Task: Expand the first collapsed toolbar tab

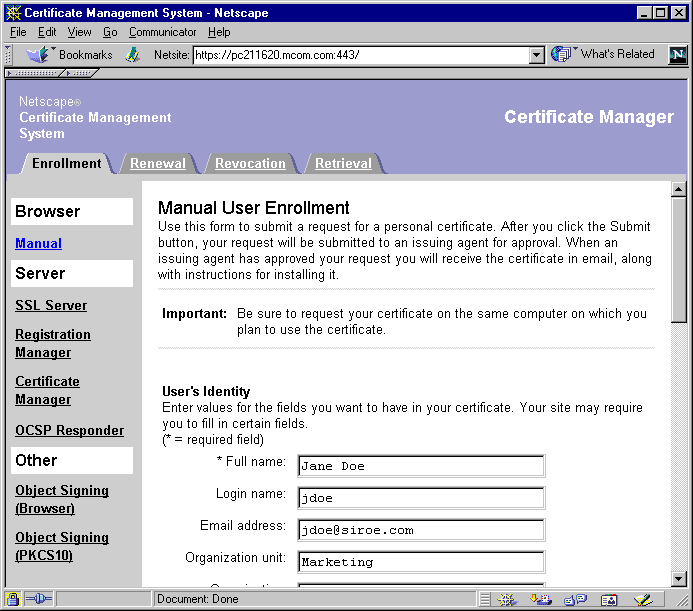Action: (34, 73)
